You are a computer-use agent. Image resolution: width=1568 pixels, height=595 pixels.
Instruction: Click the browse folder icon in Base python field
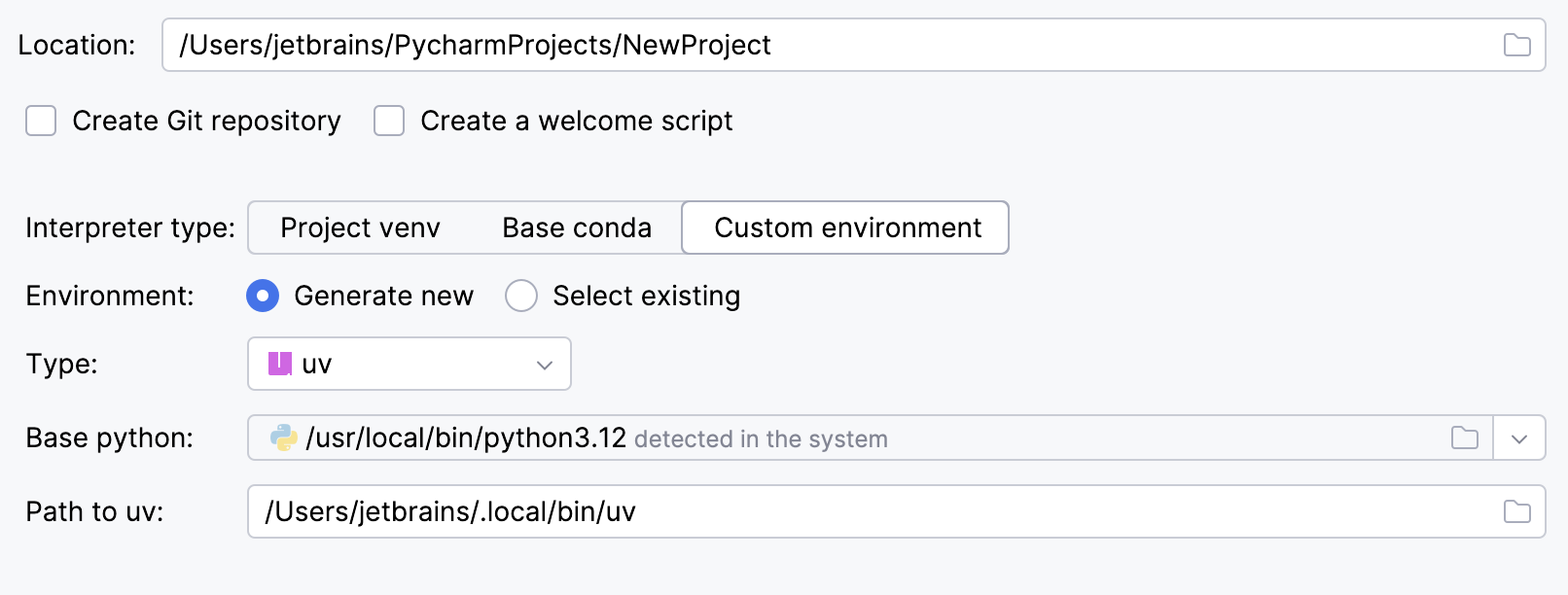pos(1464,437)
